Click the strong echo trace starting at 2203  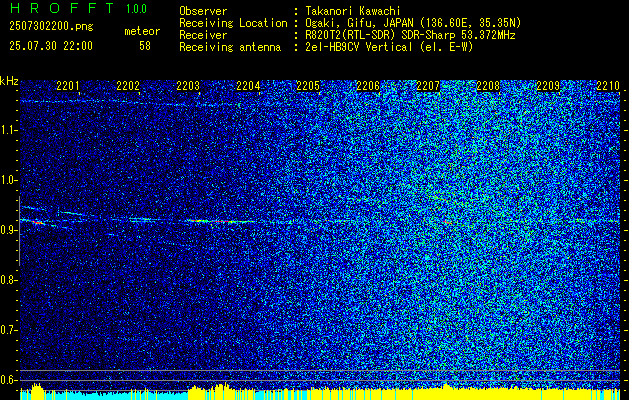click(x=221, y=221)
